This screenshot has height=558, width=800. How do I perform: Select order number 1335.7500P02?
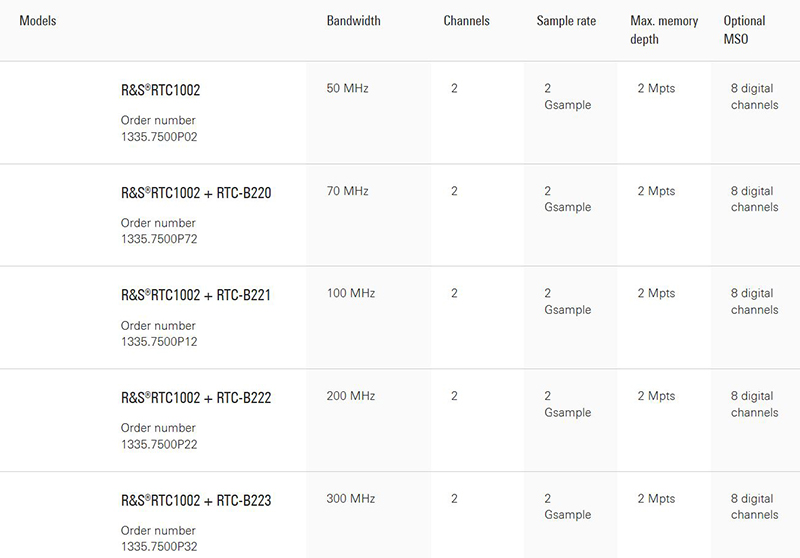pos(159,137)
